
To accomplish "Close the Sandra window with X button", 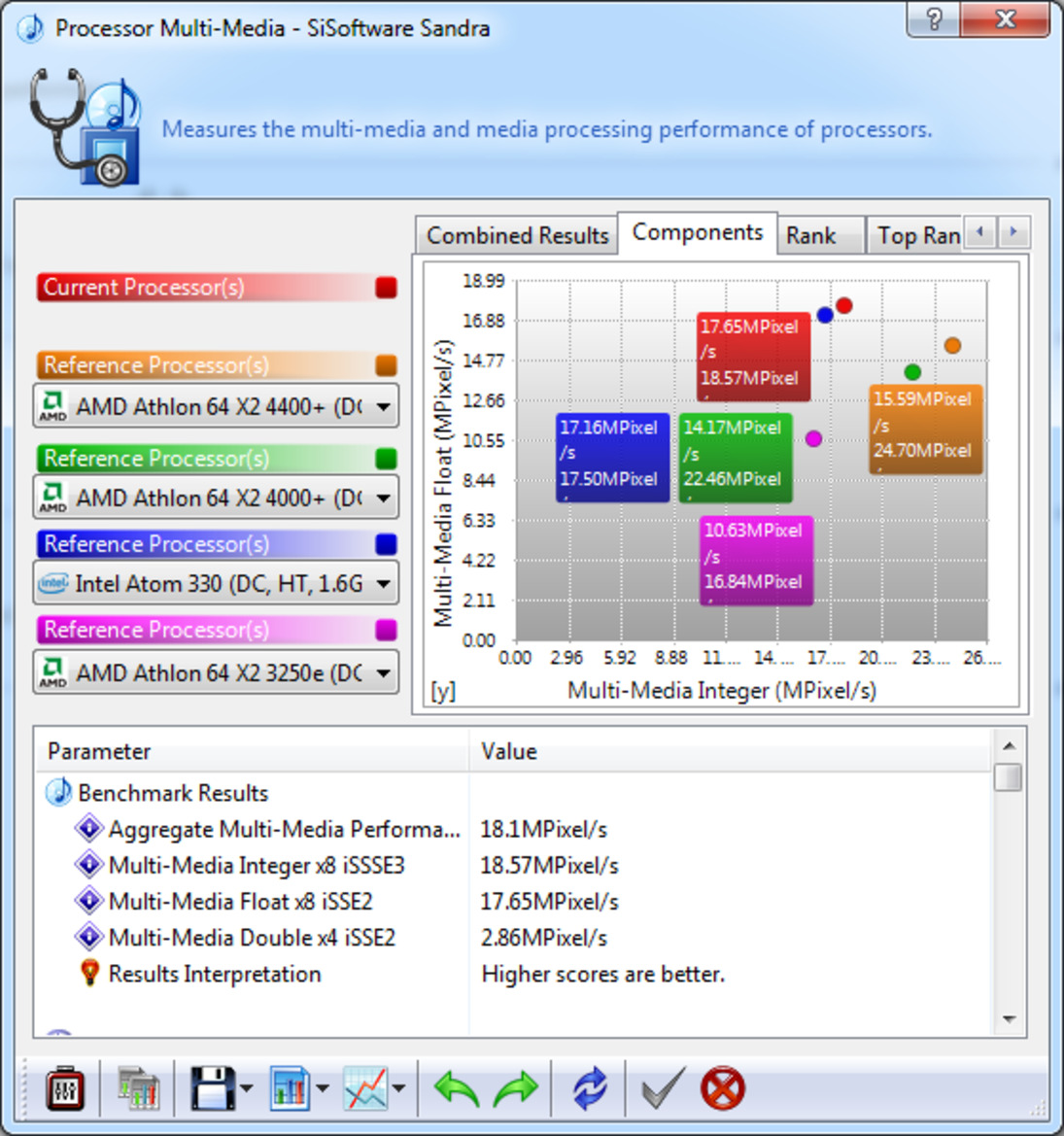I will pyautogui.click(x=1006, y=19).
